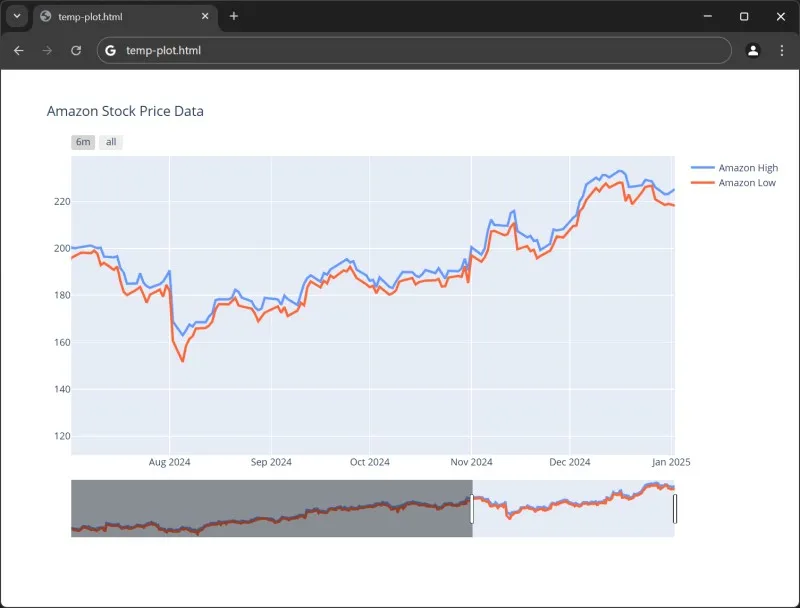
Task: Close the temp-plot.html tab
Action: (x=205, y=16)
